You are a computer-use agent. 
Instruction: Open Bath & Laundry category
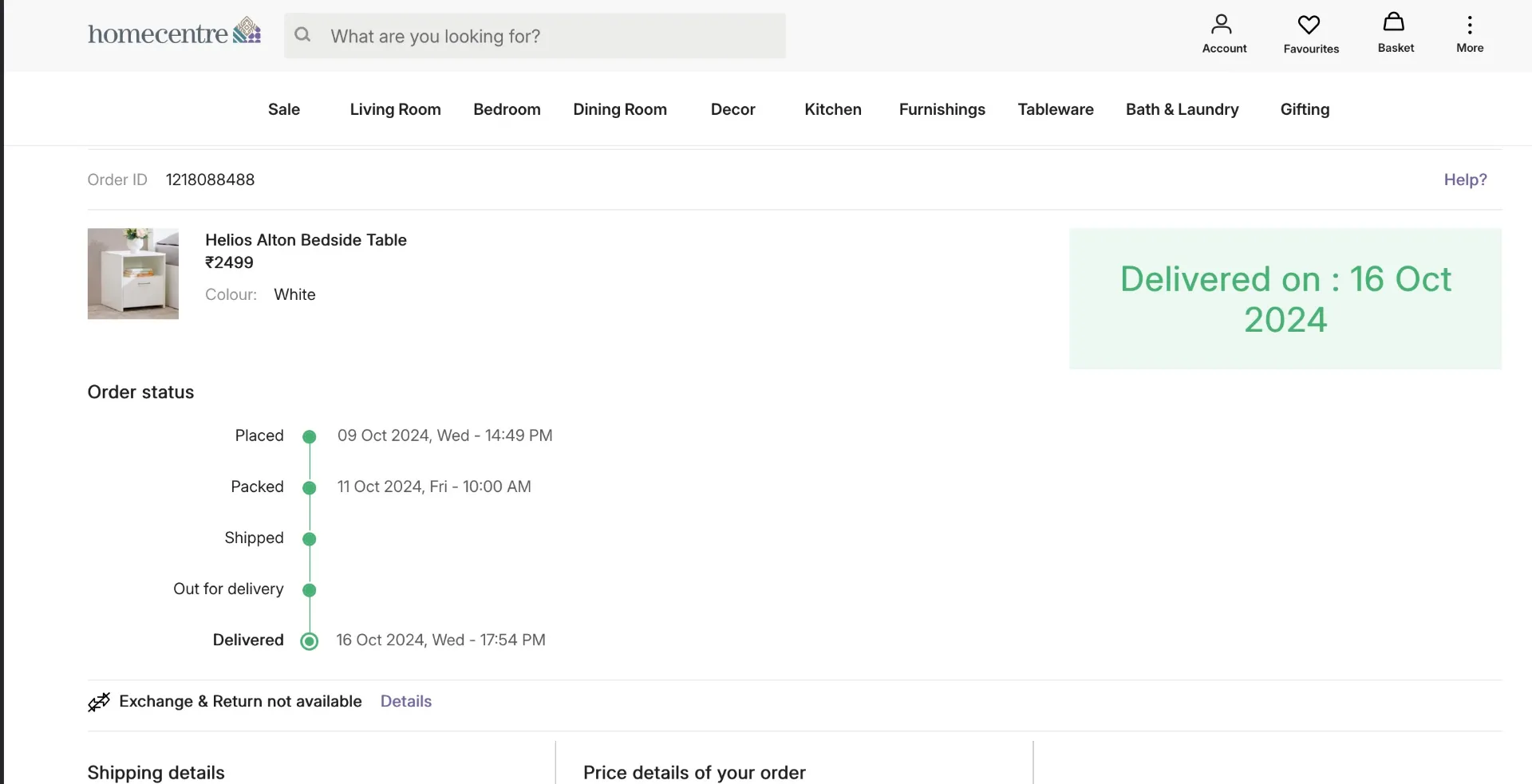pyautogui.click(x=1182, y=109)
